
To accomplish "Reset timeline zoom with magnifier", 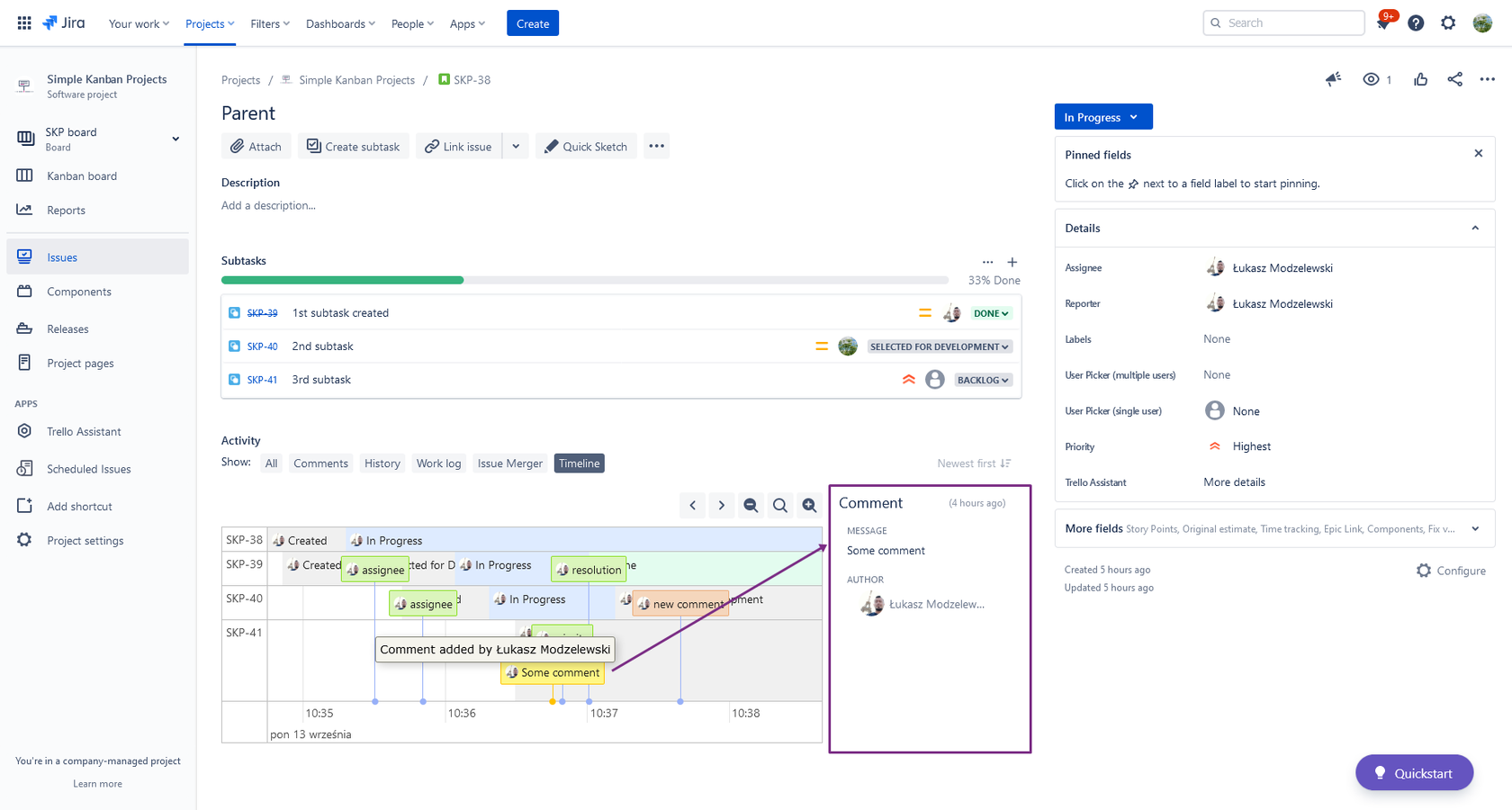I will tap(780, 505).
